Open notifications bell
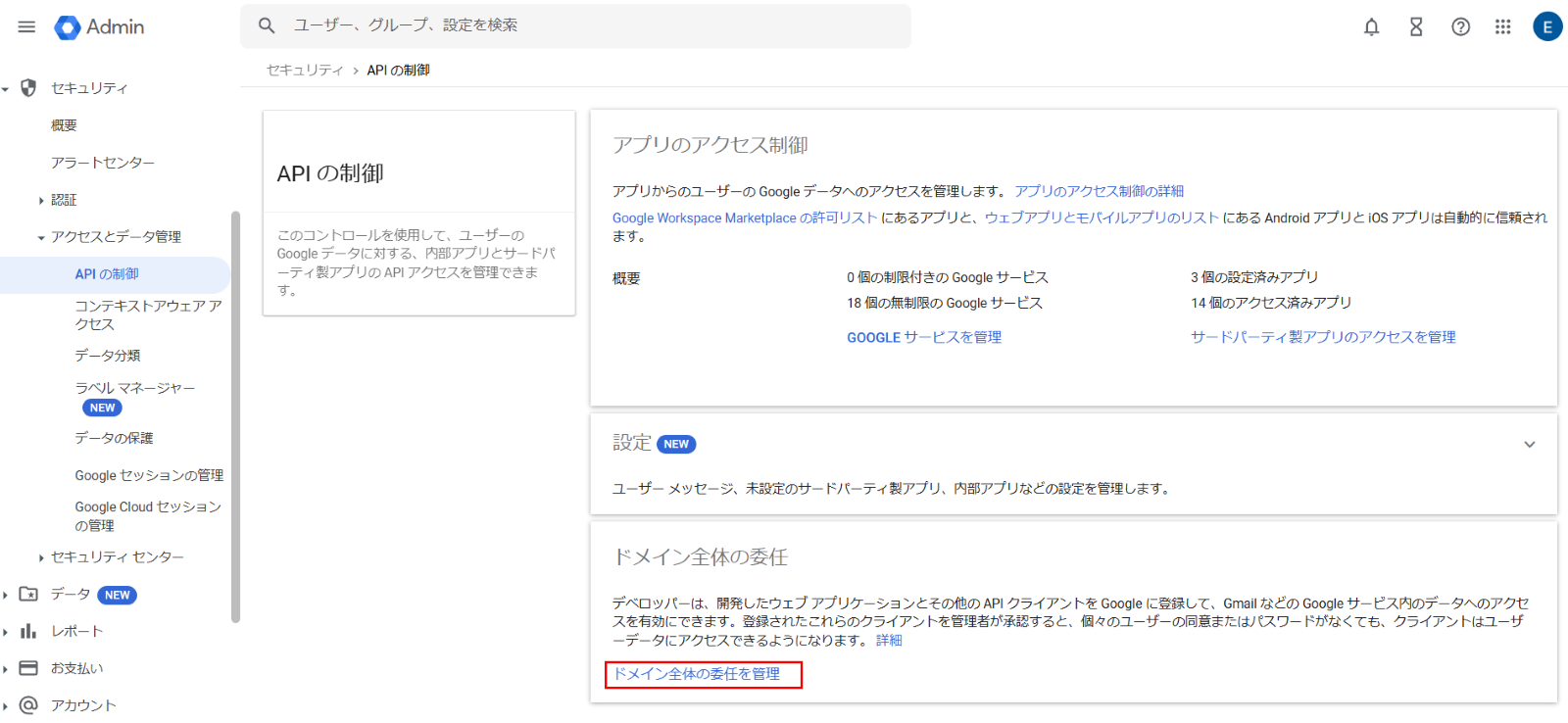1568x723 pixels. [1371, 27]
